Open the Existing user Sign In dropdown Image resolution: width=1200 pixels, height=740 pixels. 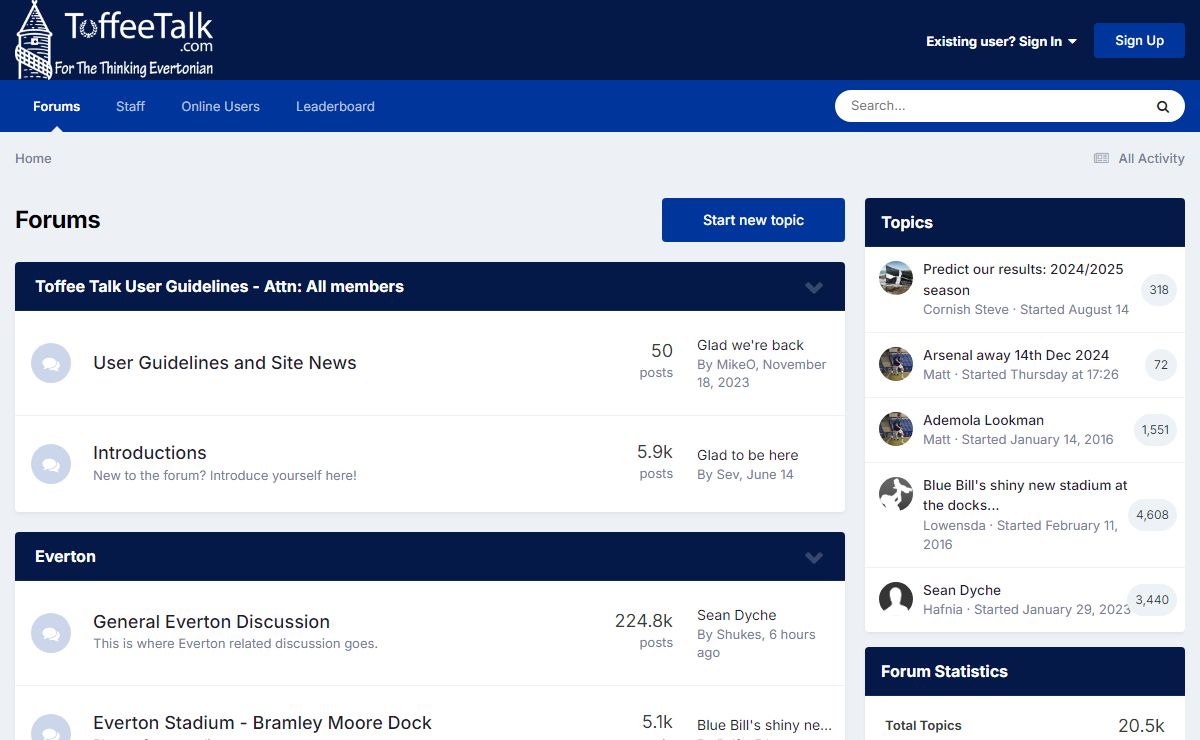[x=1001, y=41]
